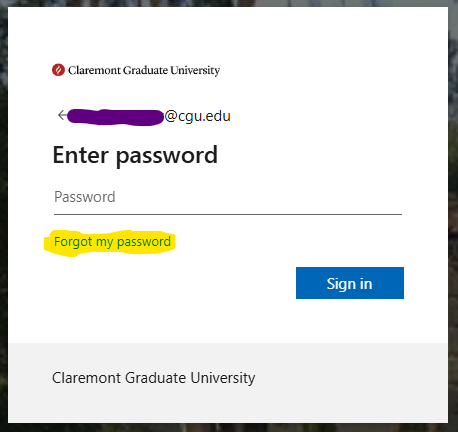458x432 pixels.
Task: Click the Enter password heading
Action: point(135,155)
